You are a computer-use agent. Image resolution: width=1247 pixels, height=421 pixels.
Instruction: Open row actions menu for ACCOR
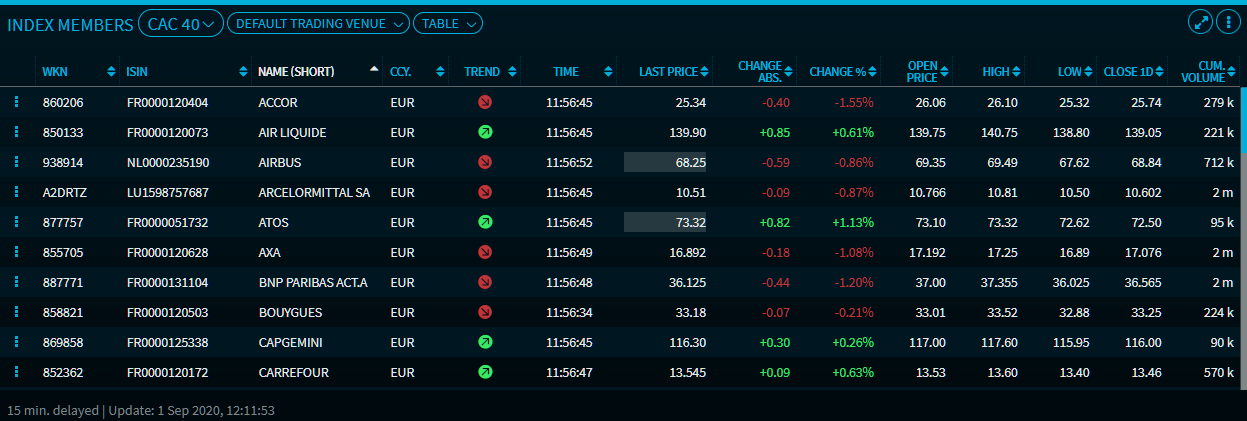tap(16, 102)
